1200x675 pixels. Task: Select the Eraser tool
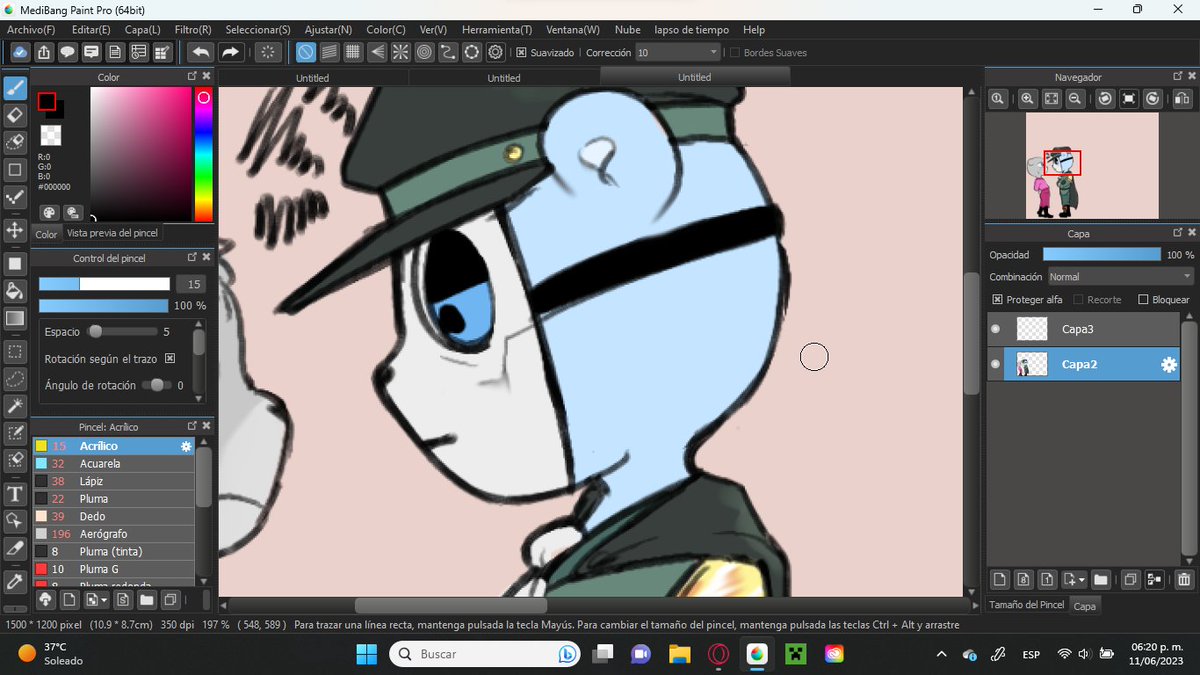[x=15, y=115]
